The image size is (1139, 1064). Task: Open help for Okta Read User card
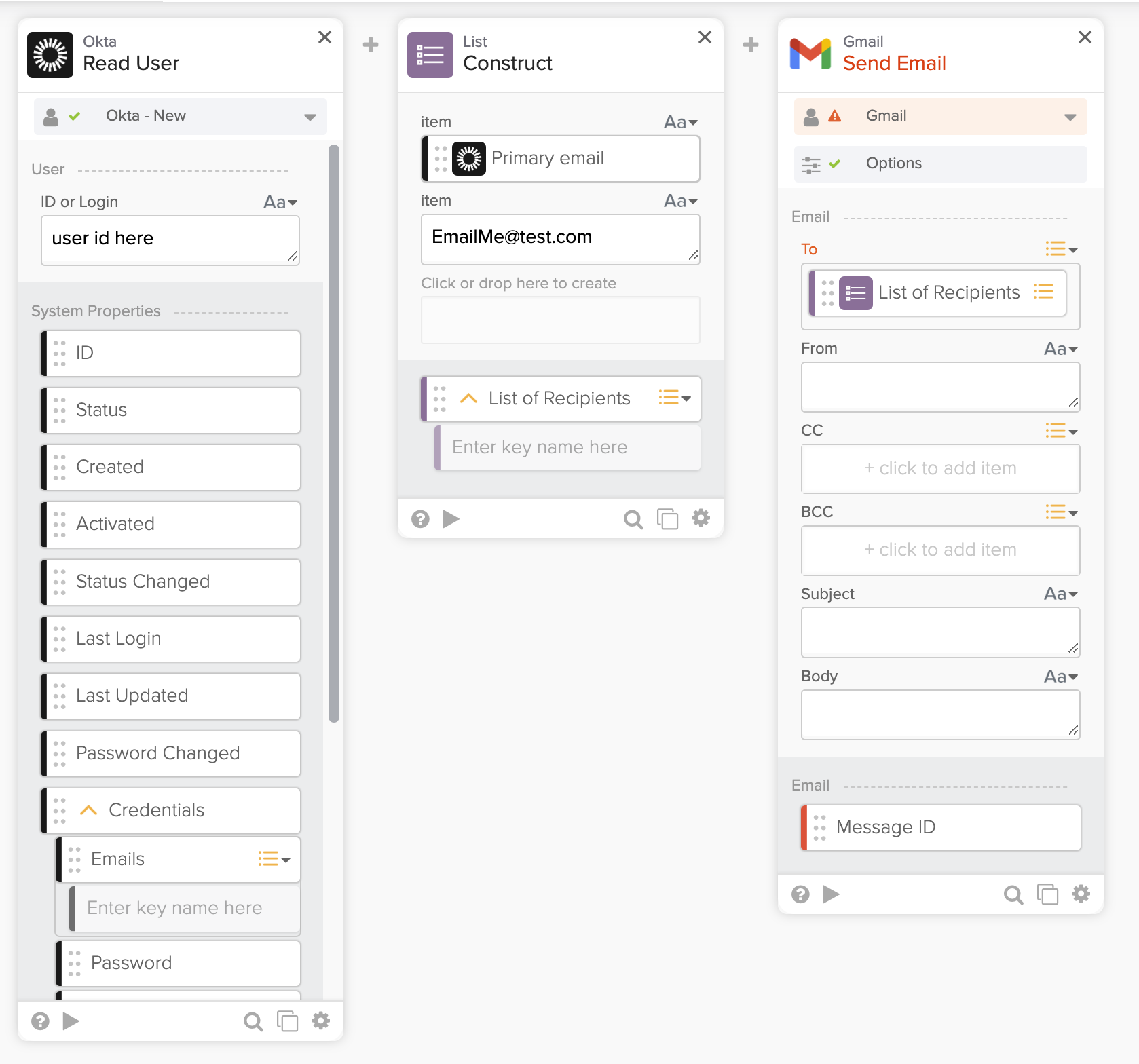click(x=41, y=1021)
